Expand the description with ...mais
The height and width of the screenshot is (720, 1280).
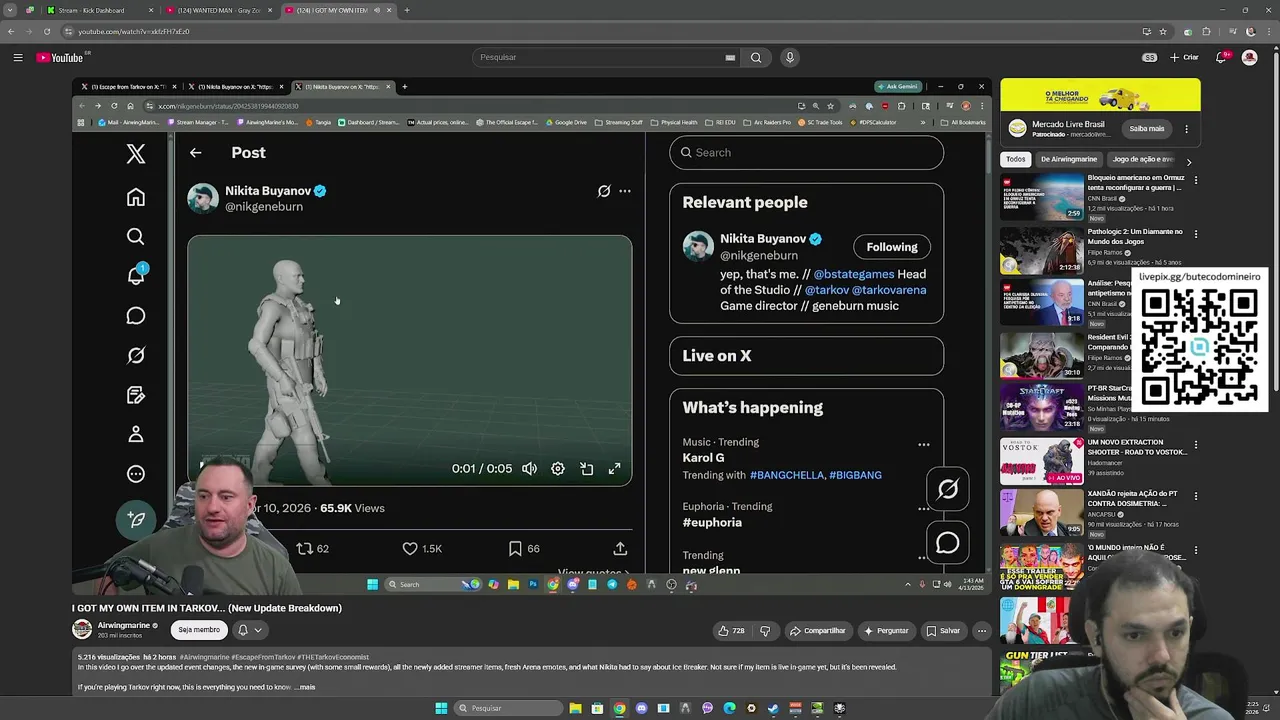pos(304,688)
